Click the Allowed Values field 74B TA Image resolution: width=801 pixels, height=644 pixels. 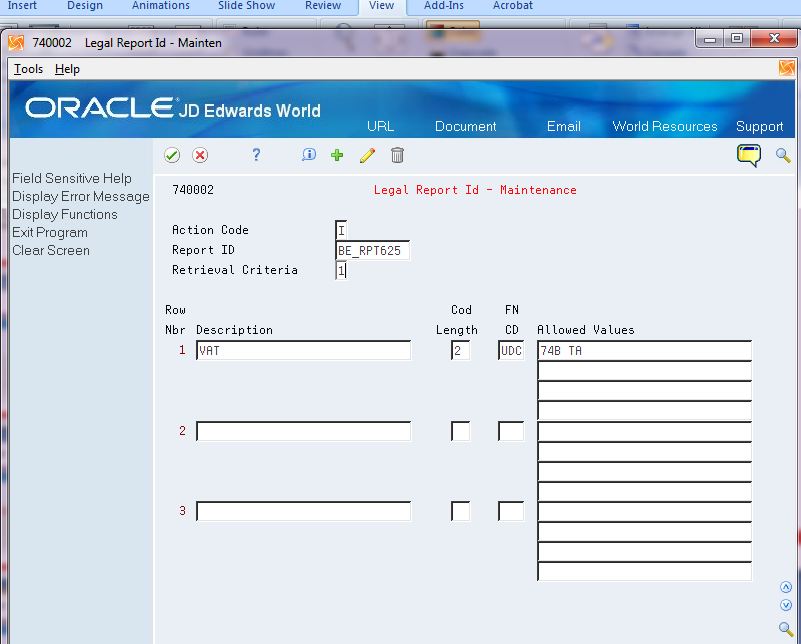pos(645,350)
